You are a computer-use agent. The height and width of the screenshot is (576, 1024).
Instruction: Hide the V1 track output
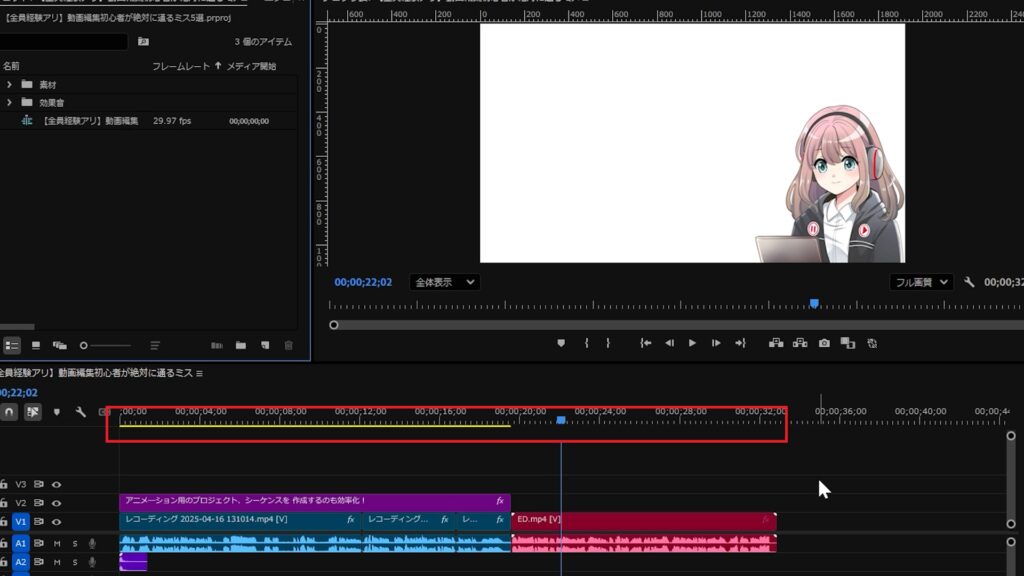click(x=56, y=522)
